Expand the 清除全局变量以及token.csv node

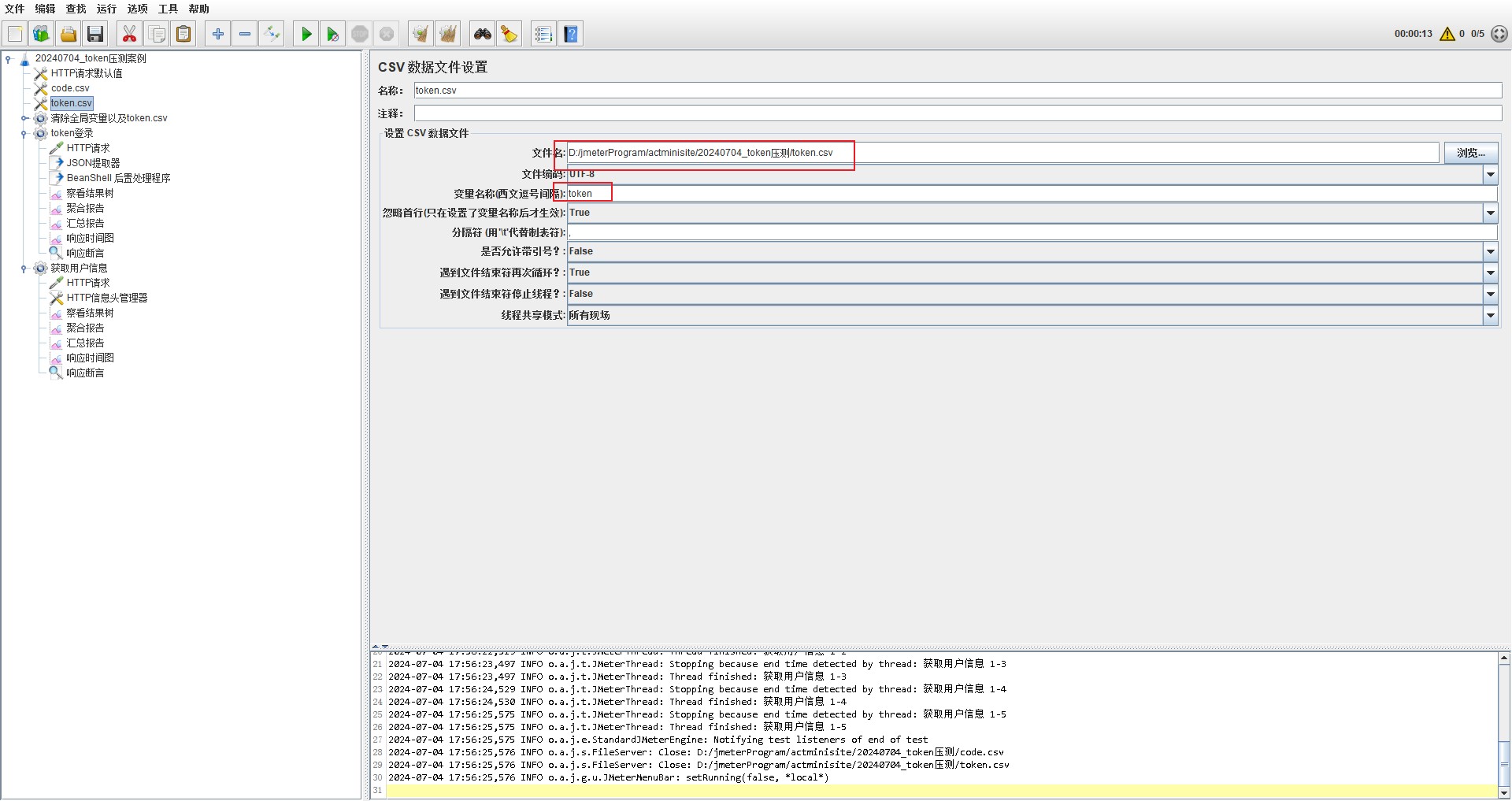(24, 119)
